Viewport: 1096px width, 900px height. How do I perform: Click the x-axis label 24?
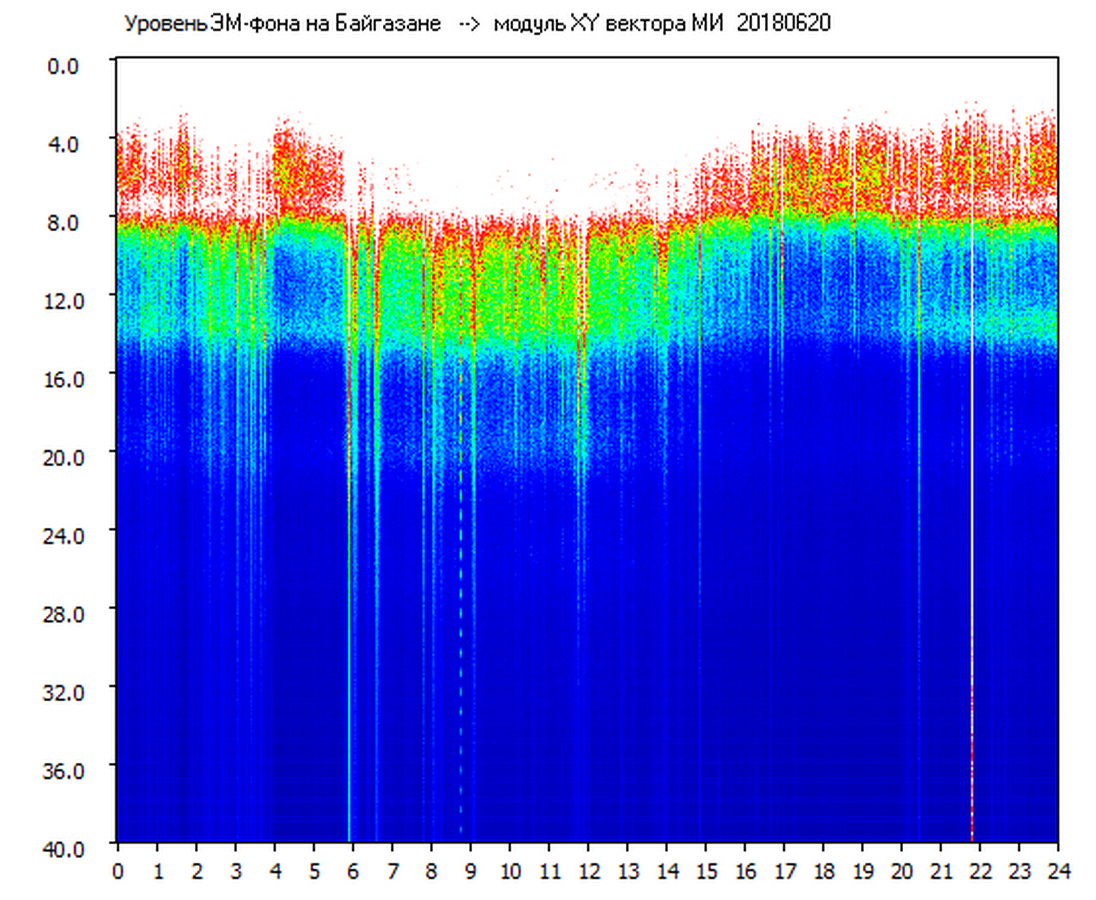coord(1057,870)
